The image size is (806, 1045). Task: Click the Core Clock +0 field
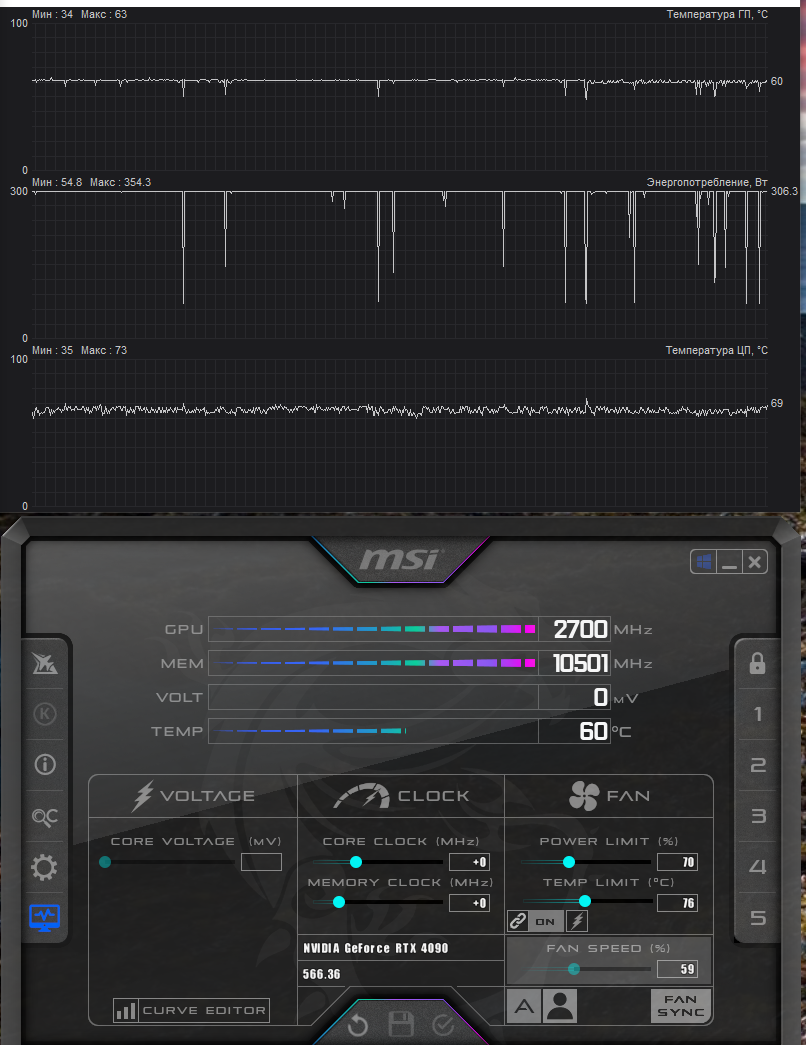pyautogui.click(x=469, y=862)
